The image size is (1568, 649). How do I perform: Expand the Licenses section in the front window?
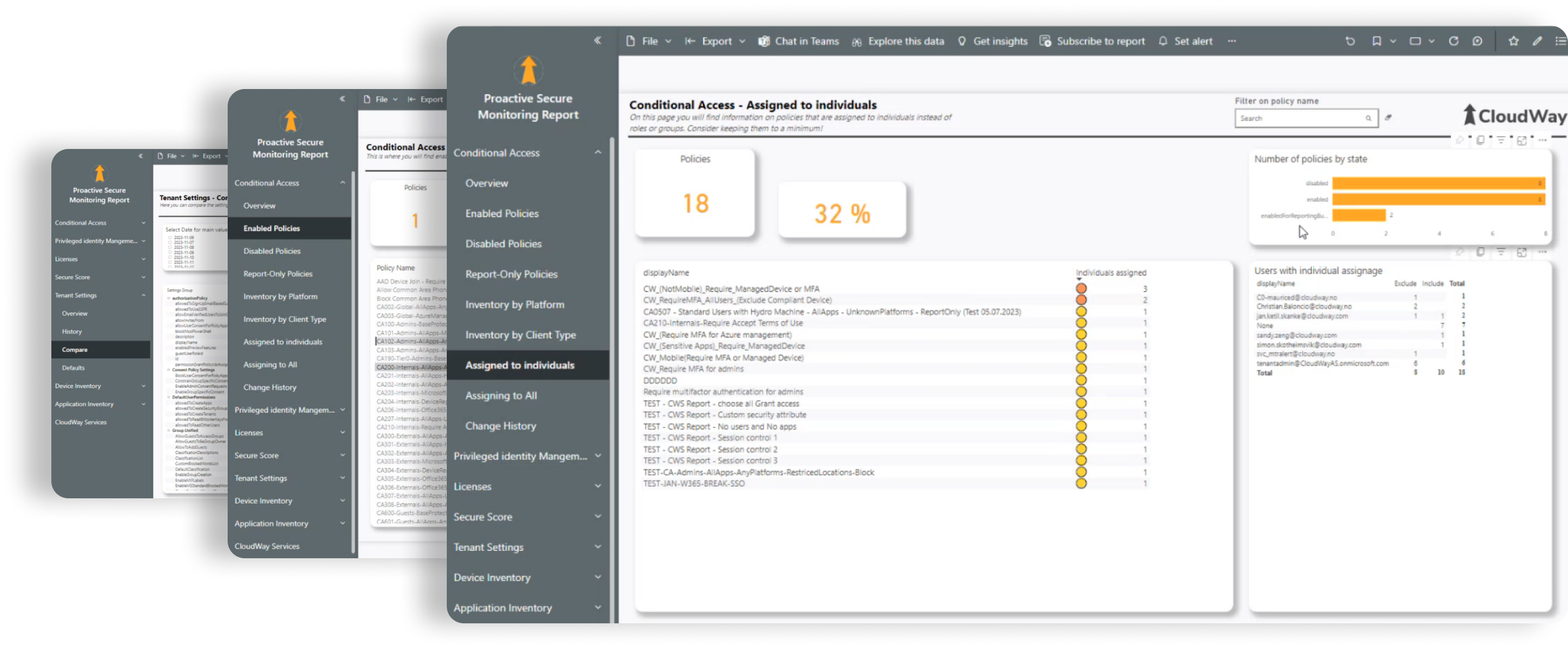(x=597, y=486)
